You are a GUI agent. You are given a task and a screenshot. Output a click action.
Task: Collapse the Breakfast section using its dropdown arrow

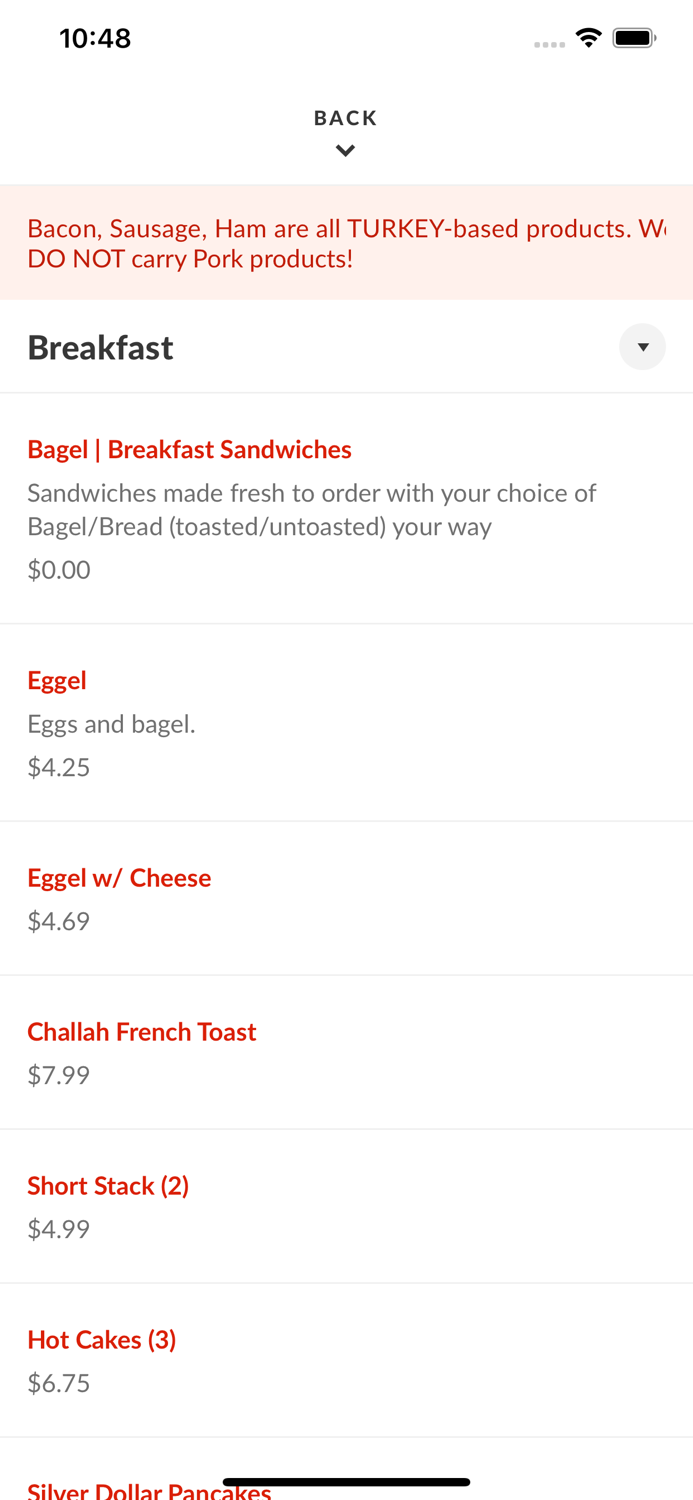[643, 347]
